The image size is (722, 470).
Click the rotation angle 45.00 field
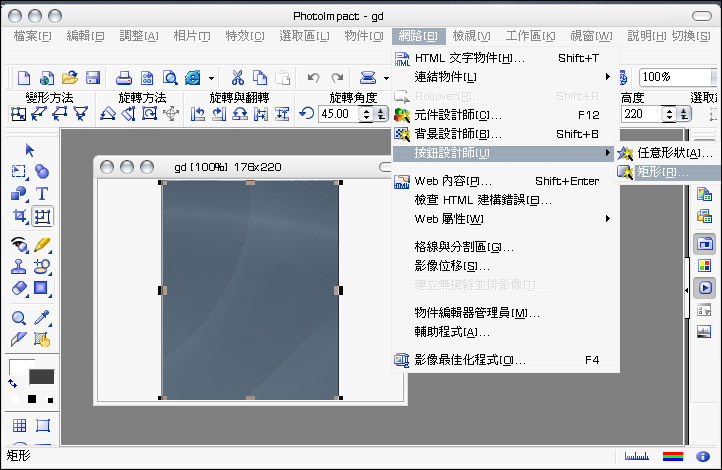point(337,114)
